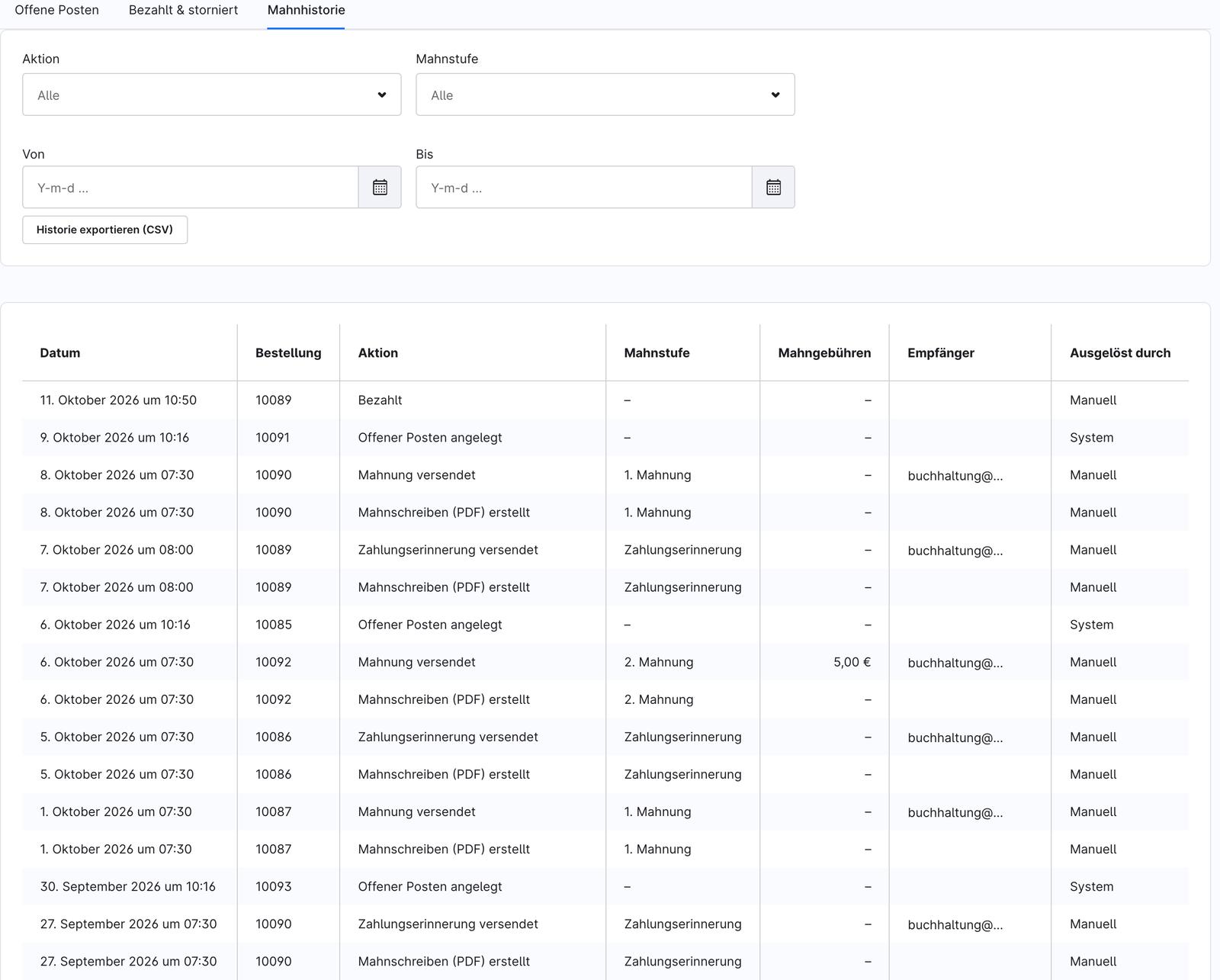The width and height of the screenshot is (1220, 980).
Task: Click the 5,00 € fee cell
Action: point(852,662)
